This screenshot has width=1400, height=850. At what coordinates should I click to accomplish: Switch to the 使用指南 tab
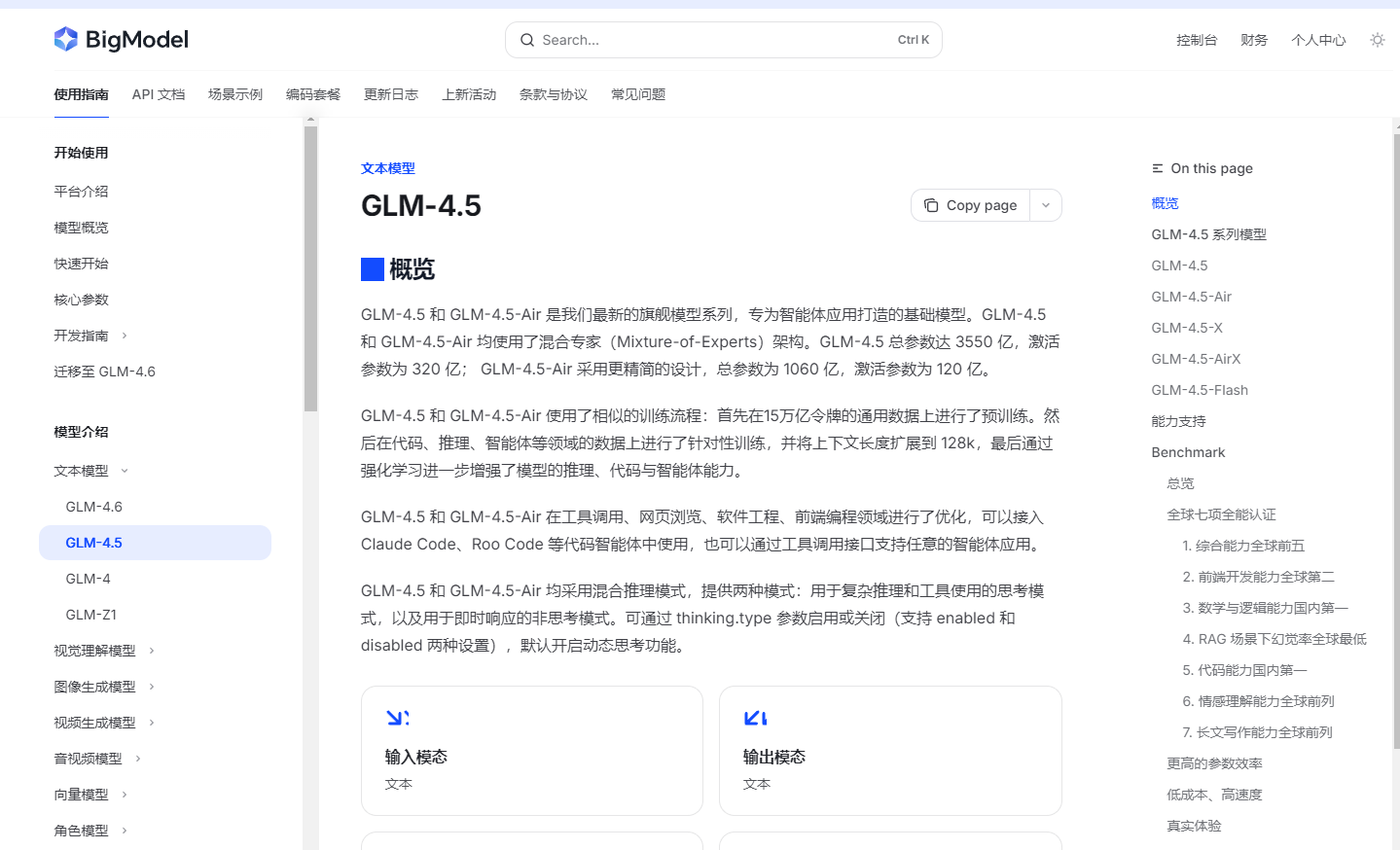point(81,94)
